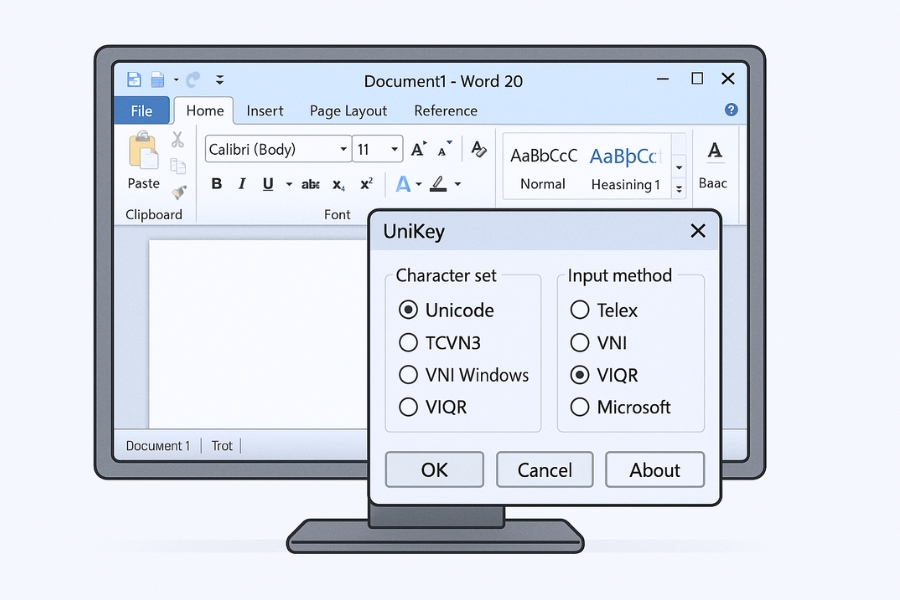
Task: Apply underline to the text
Action: [x=266, y=184]
